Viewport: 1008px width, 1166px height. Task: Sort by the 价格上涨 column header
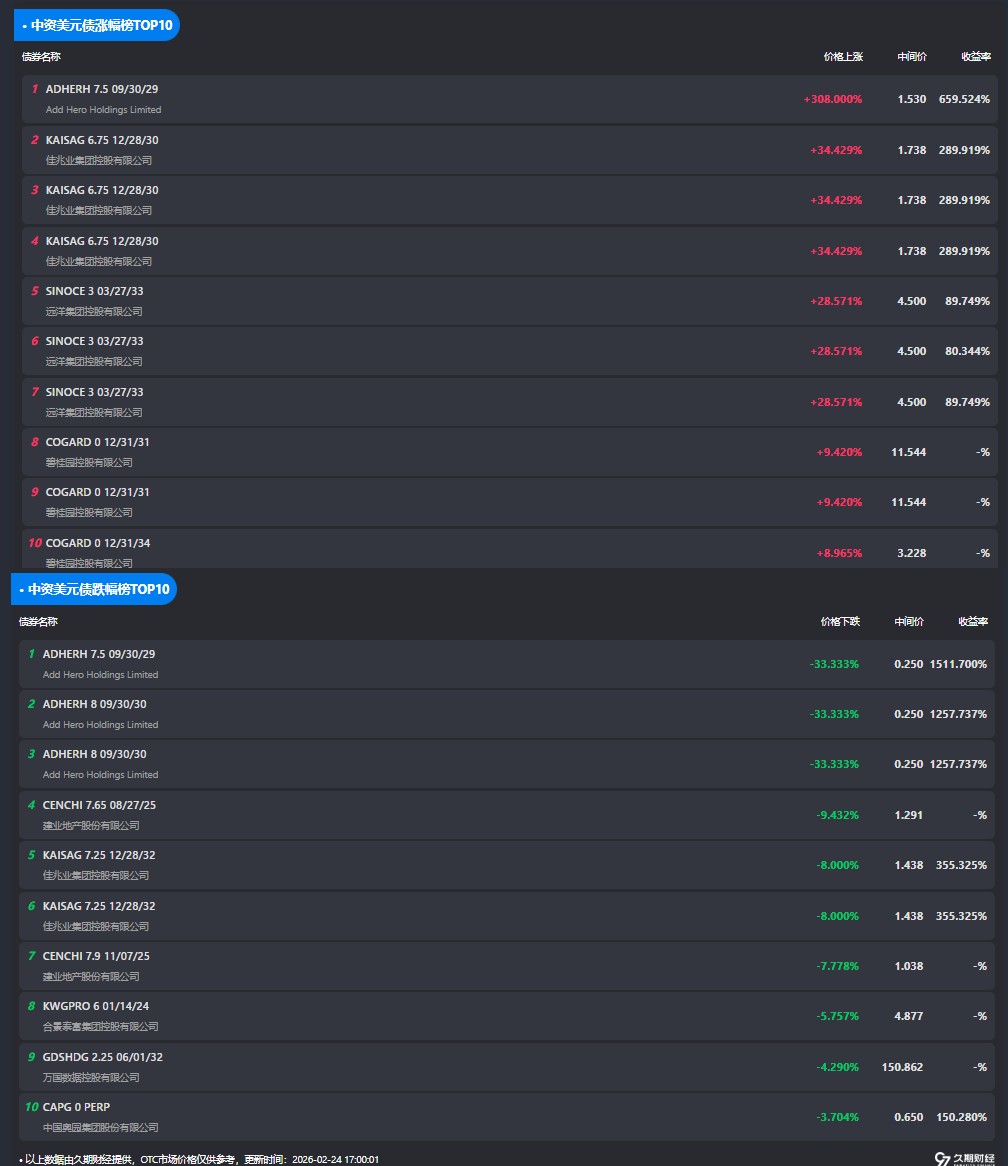[x=842, y=57]
